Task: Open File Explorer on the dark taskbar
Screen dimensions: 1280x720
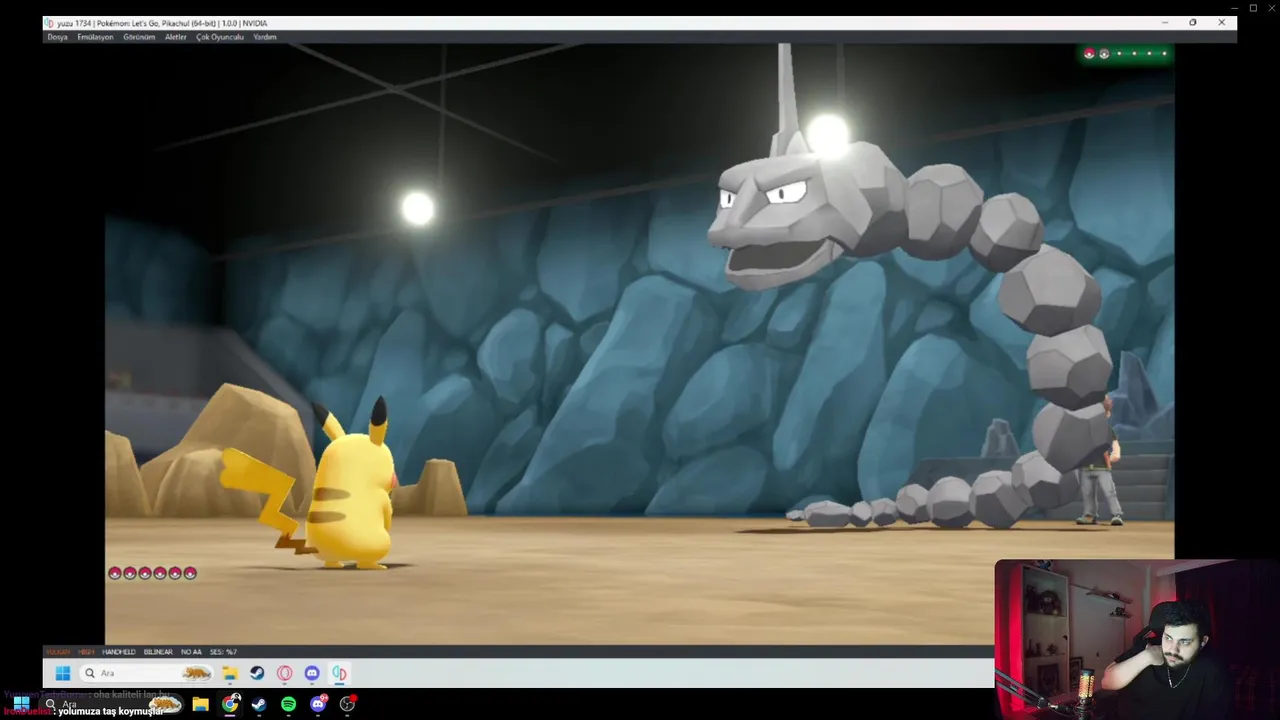Action: coord(200,704)
